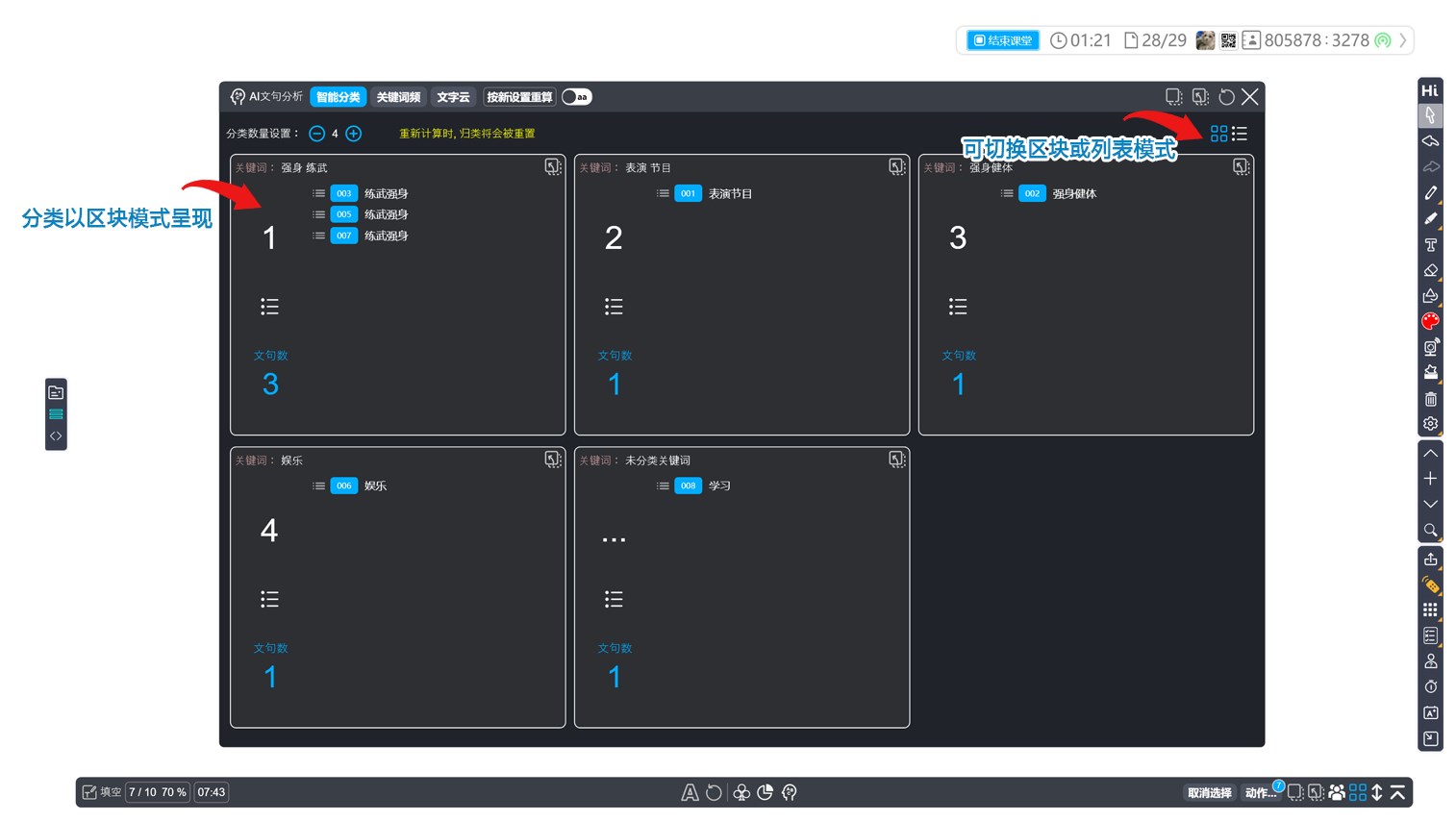The height and width of the screenshot is (821, 1456).
Task: Click the QR code icon in top bar
Action: 1228,40
